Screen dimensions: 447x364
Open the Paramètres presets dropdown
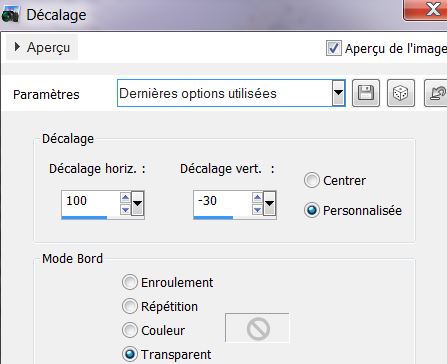click(338, 93)
